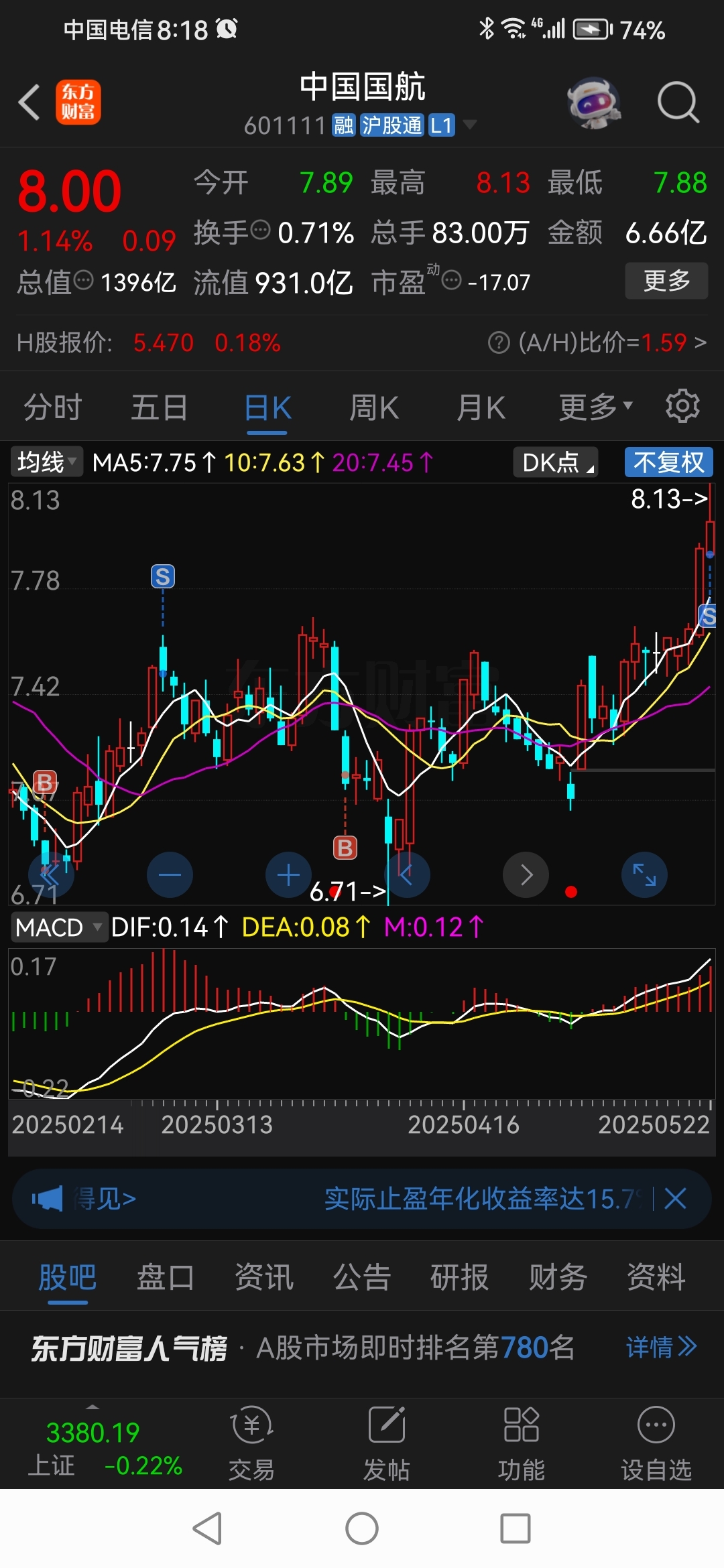Open the 功能 functions menu
Image resolution: width=724 pixels, height=1568 pixels.
521,1443
